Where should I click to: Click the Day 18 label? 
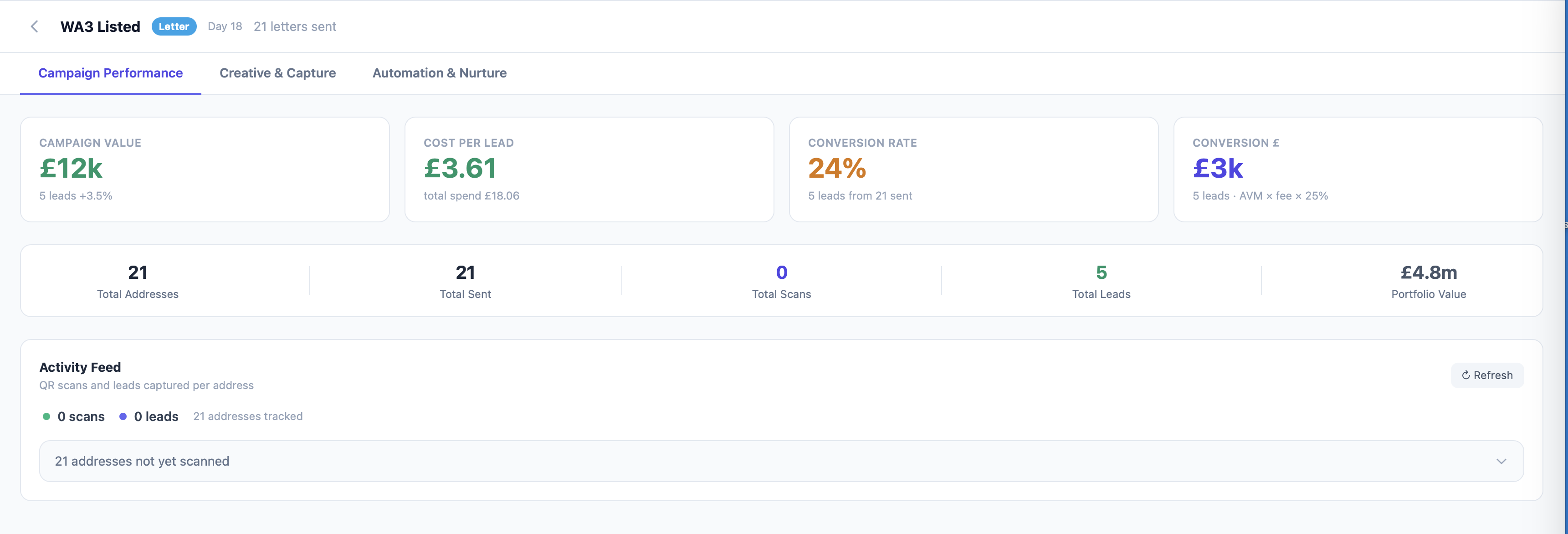(x=225, y=26)
